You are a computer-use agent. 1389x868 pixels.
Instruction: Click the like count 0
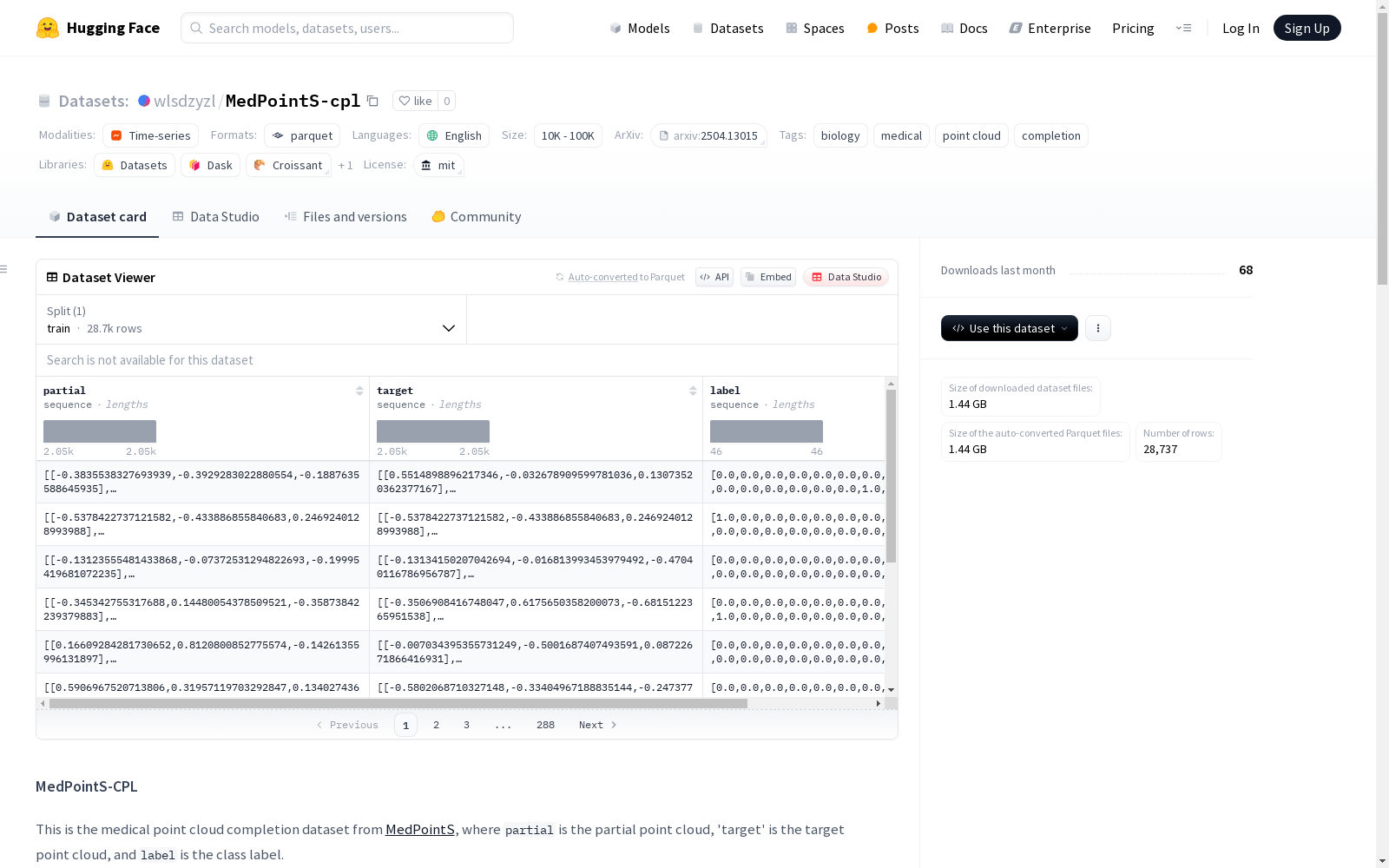[446, 101]
